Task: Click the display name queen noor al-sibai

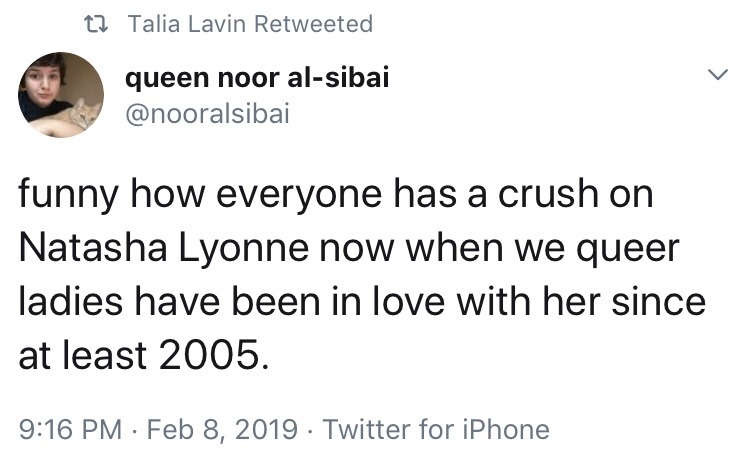Action: click(255, 77)
